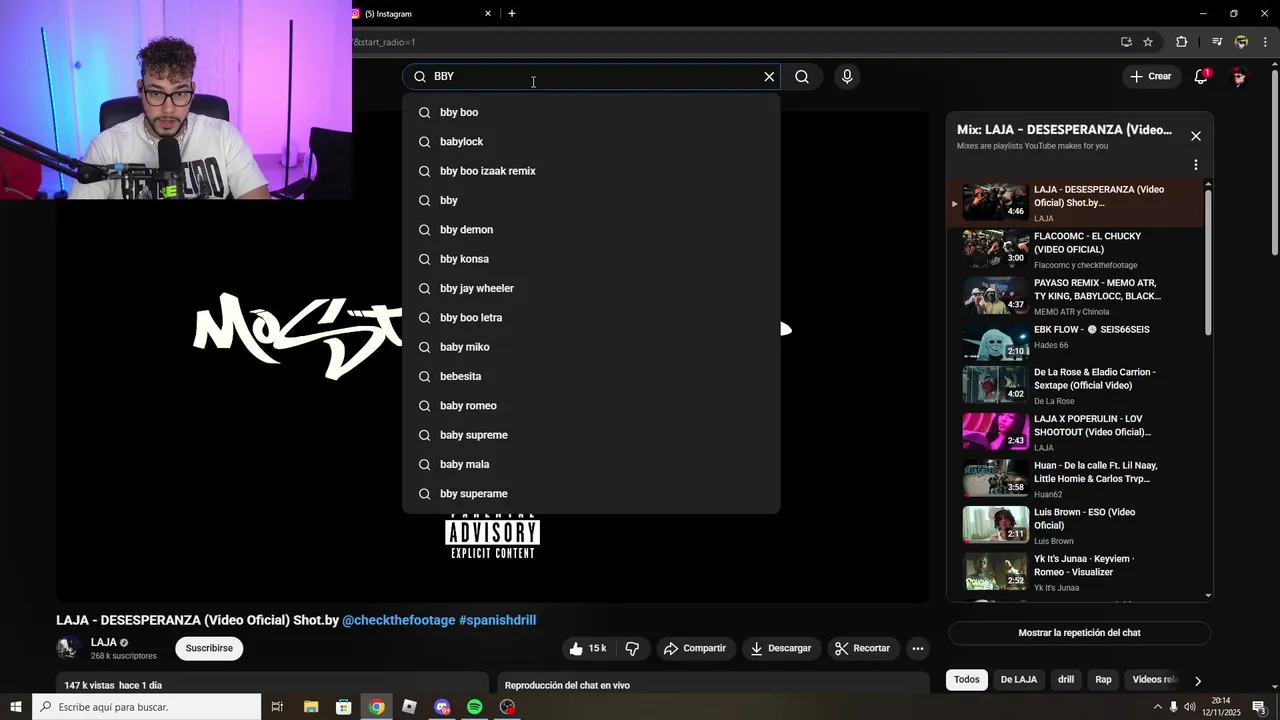The image size is (1280, 720).
Task: Choose suggestion 'bby superame'
Action: (x=591, y=494)
